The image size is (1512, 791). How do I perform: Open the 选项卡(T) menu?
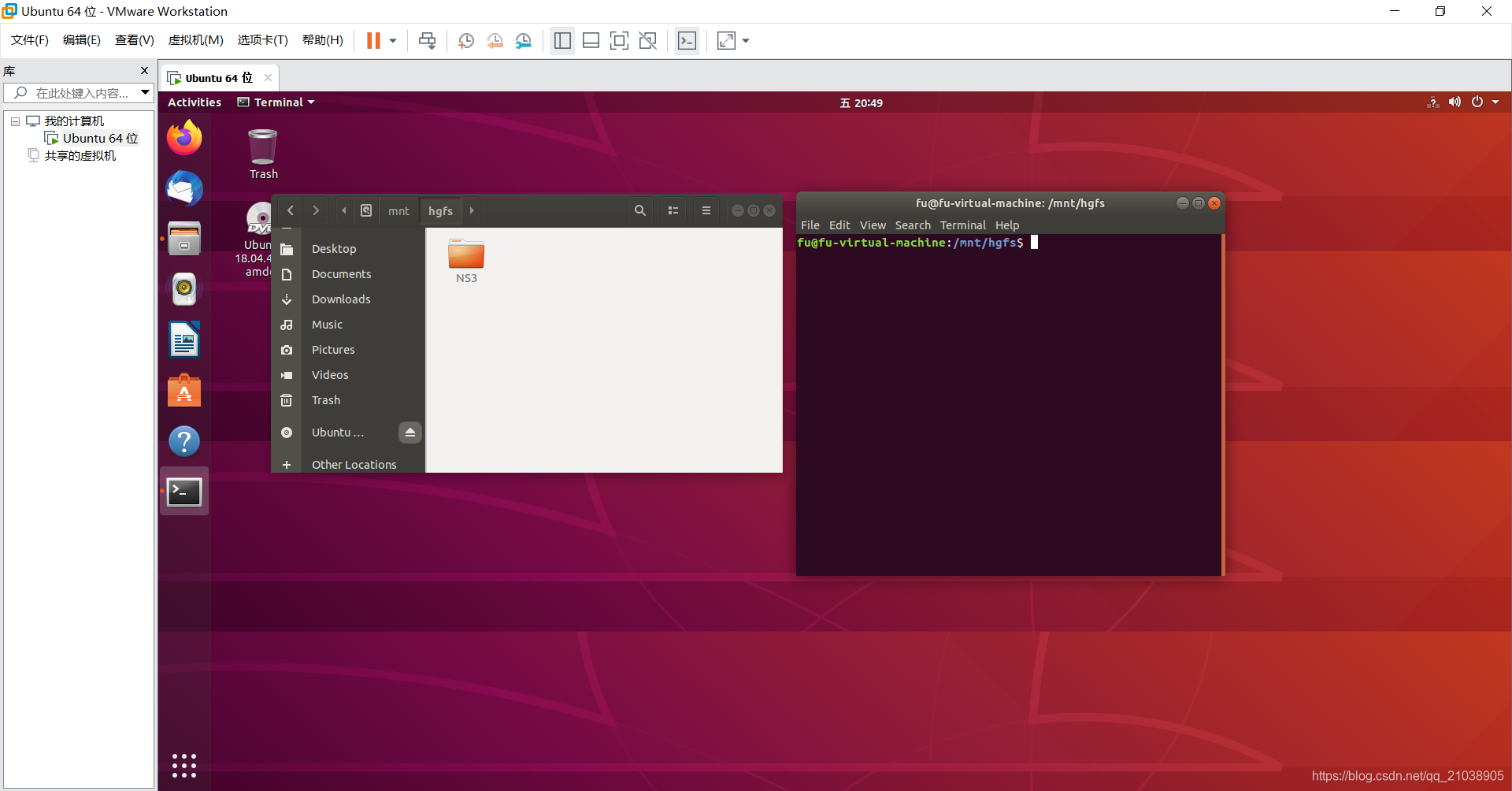262,40
